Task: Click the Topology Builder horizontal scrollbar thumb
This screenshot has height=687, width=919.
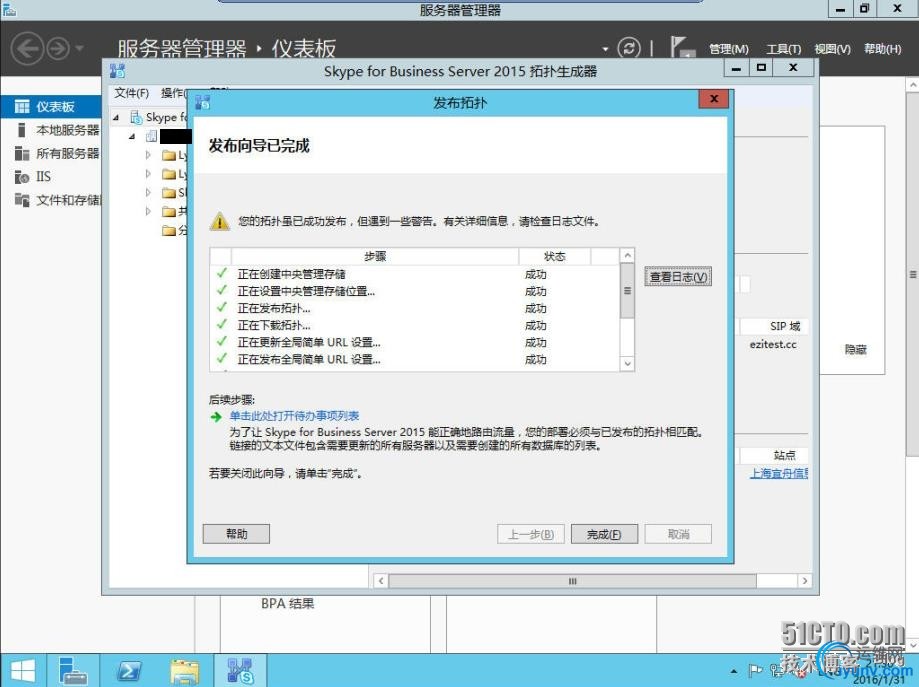Action: 572,581
